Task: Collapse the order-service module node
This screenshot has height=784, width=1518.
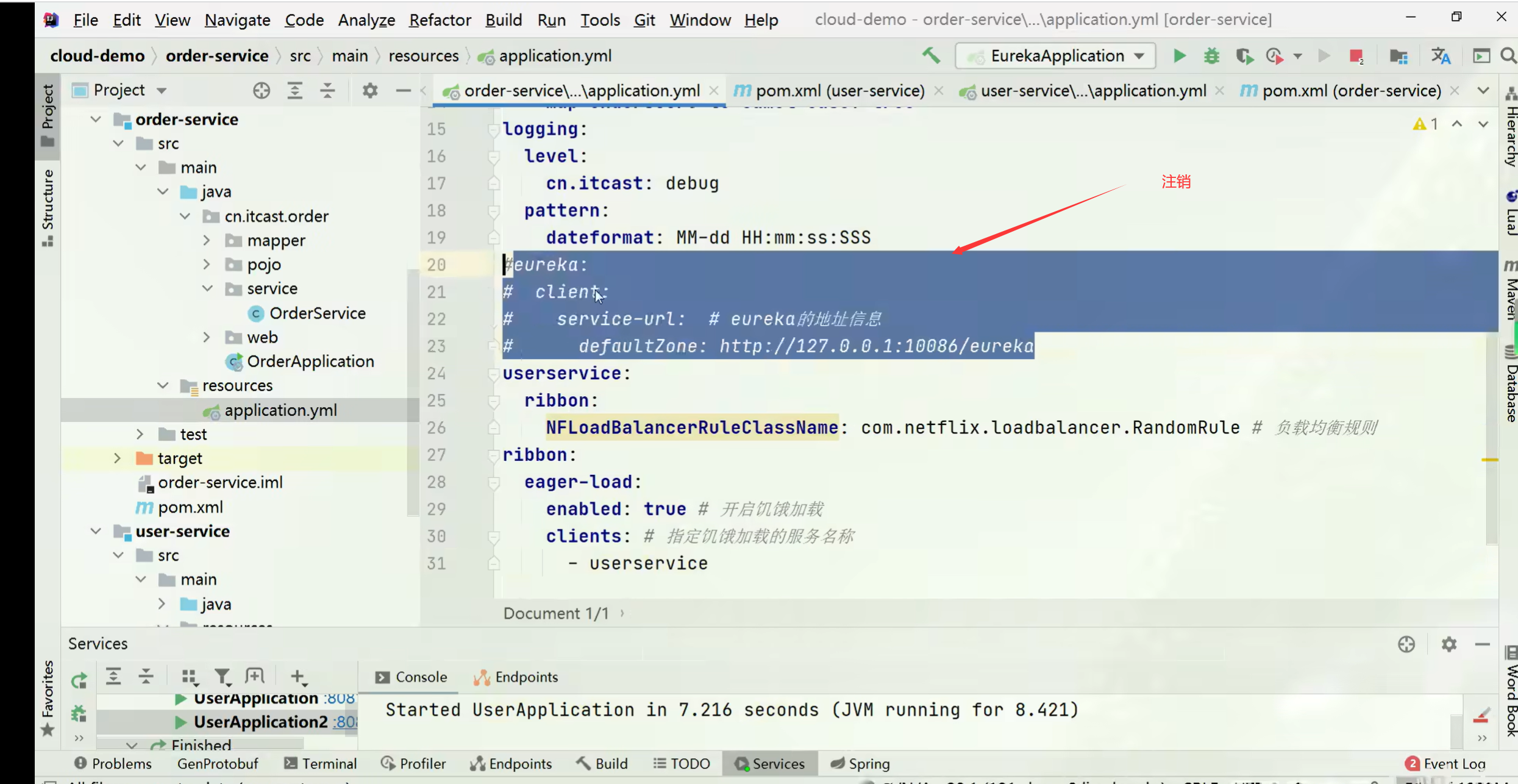Action: (x=96, y=119)
